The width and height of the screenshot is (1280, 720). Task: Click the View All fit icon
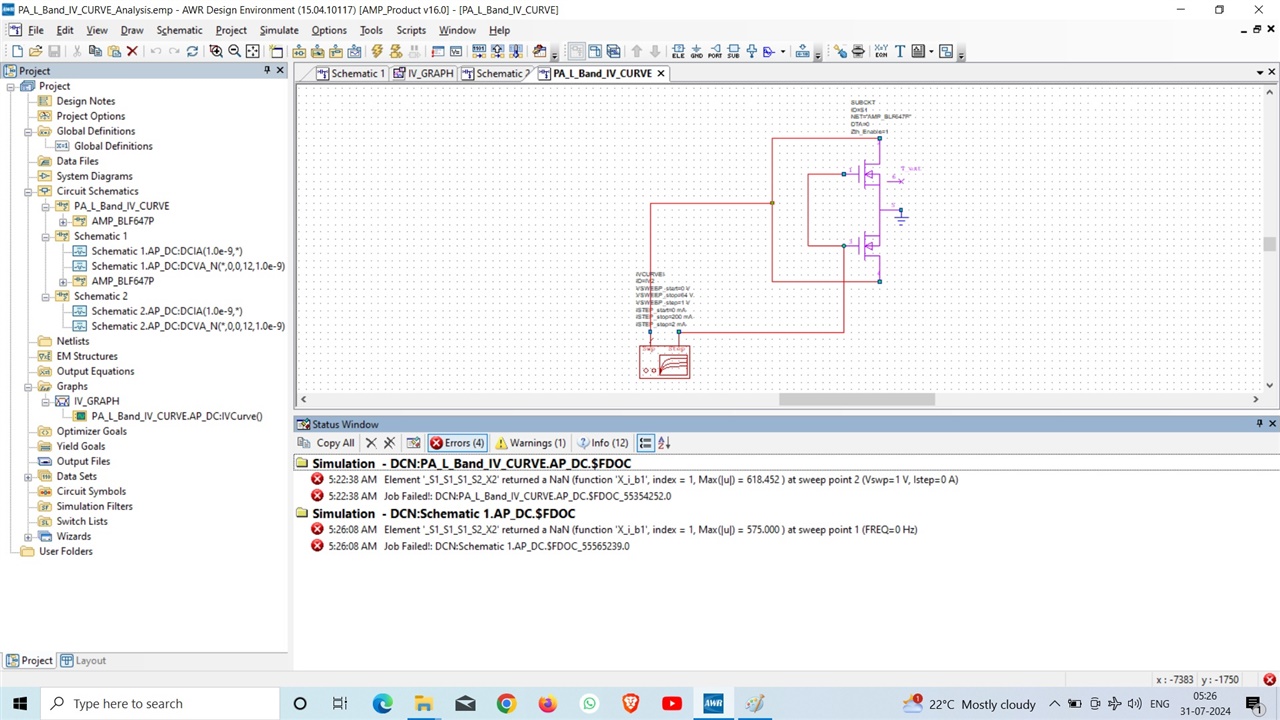click(x=253, y=51)
